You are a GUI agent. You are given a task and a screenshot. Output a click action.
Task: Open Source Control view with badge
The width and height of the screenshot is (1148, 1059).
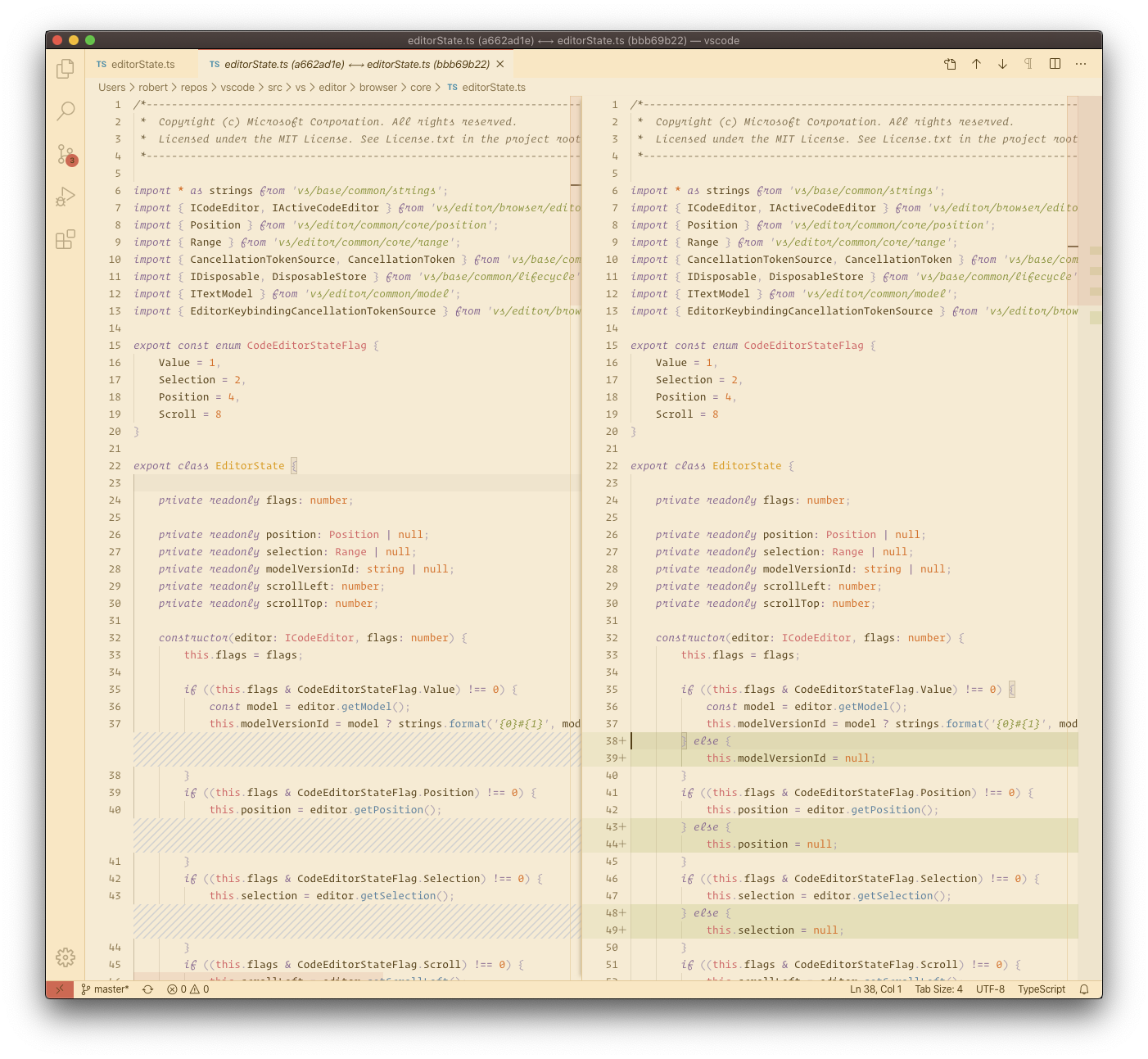[x=66, y=154]
